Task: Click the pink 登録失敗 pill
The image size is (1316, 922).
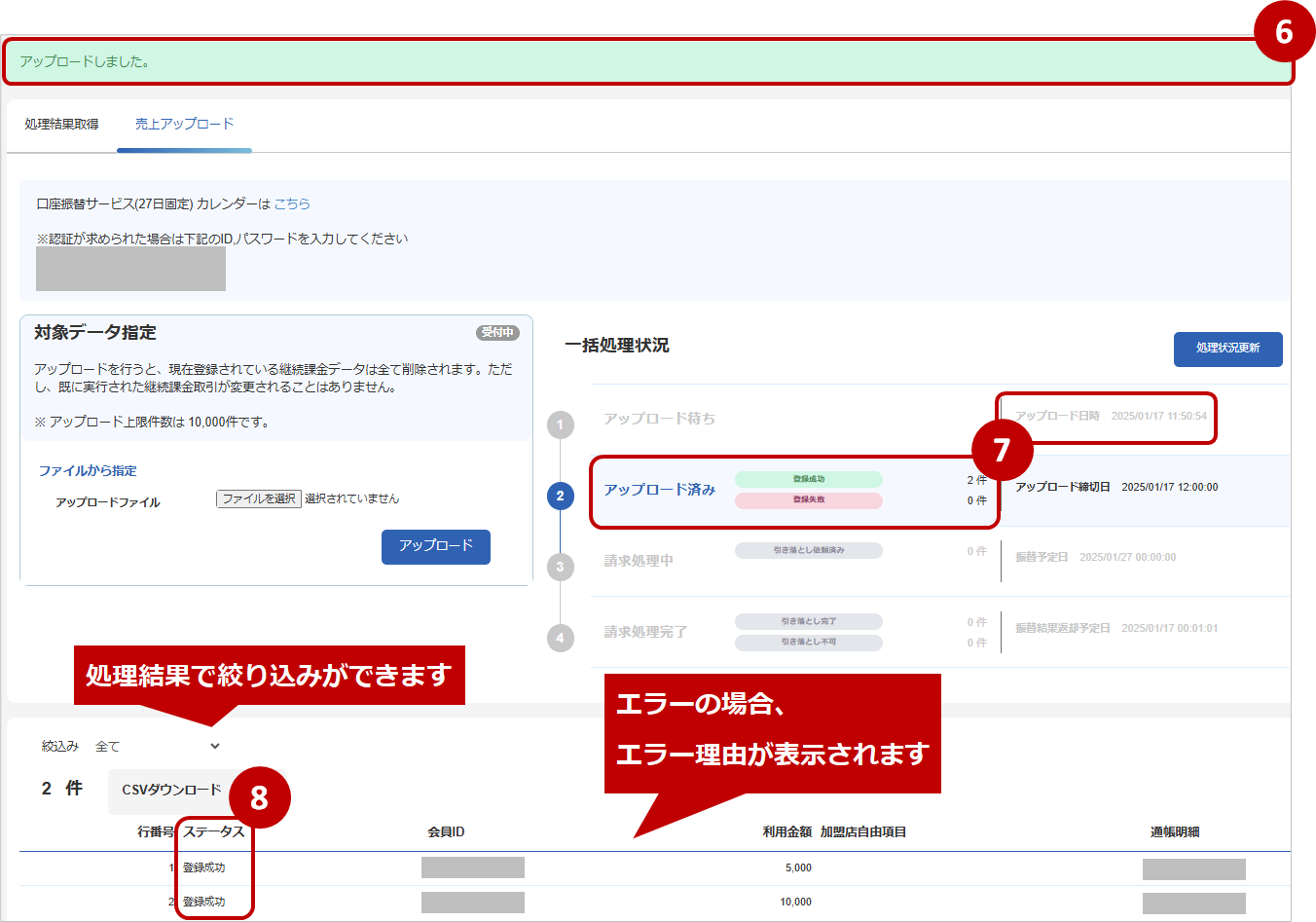Action: (x=809, y=500)
